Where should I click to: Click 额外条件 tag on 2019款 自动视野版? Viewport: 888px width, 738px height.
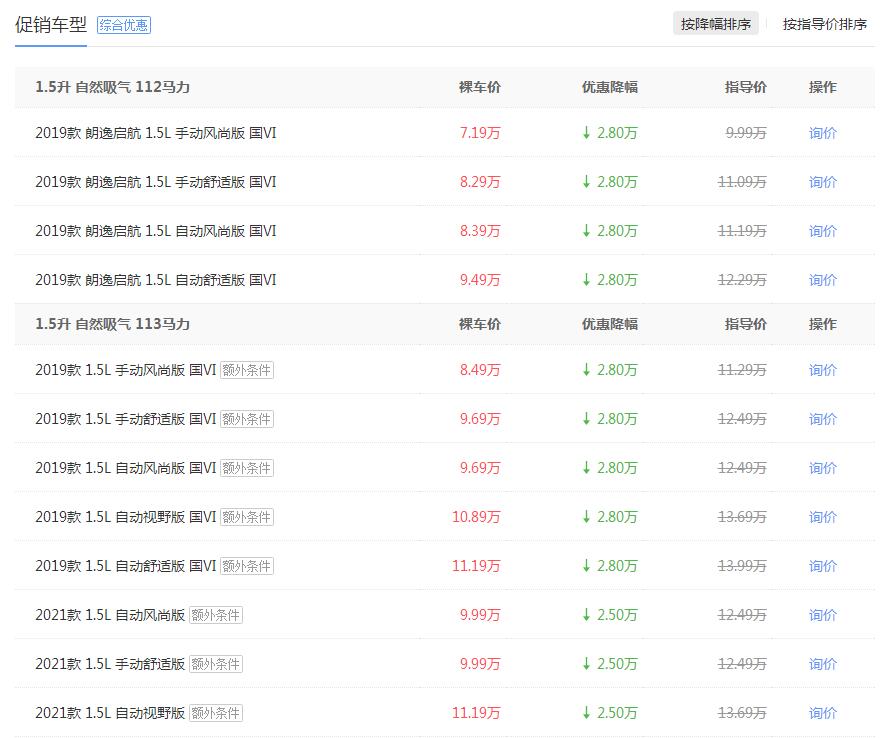(x=247, y=517)
